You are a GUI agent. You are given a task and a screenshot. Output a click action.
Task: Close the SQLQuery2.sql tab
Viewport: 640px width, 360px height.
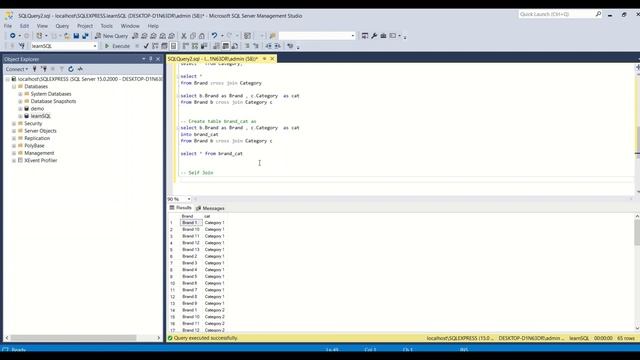(x=272, y=59)
